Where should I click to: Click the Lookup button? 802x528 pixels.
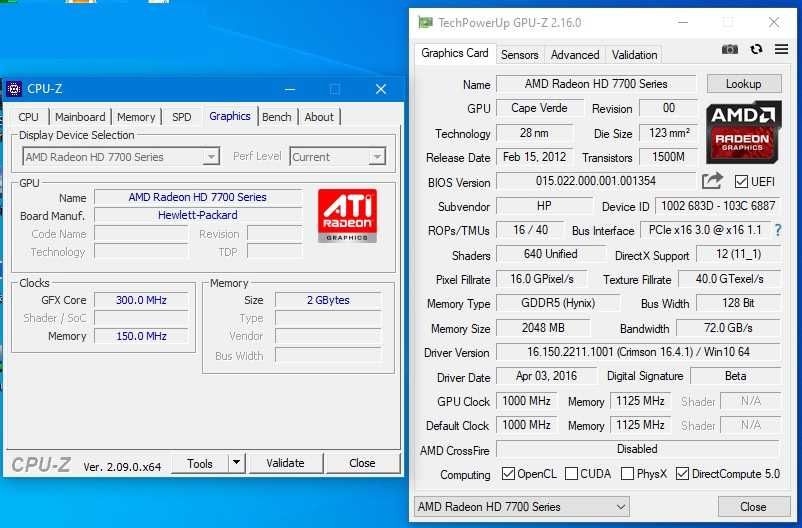pos(744,84)
